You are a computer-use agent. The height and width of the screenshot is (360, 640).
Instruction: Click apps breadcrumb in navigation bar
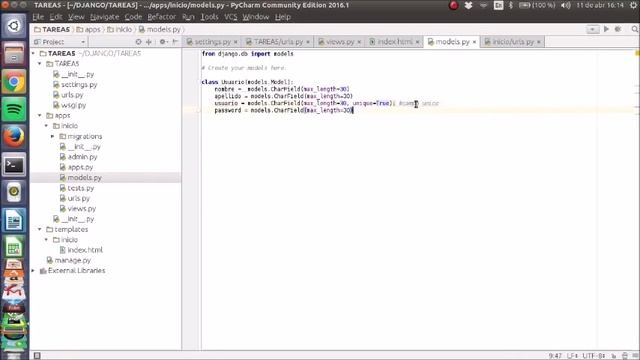[x=89, y=29]
